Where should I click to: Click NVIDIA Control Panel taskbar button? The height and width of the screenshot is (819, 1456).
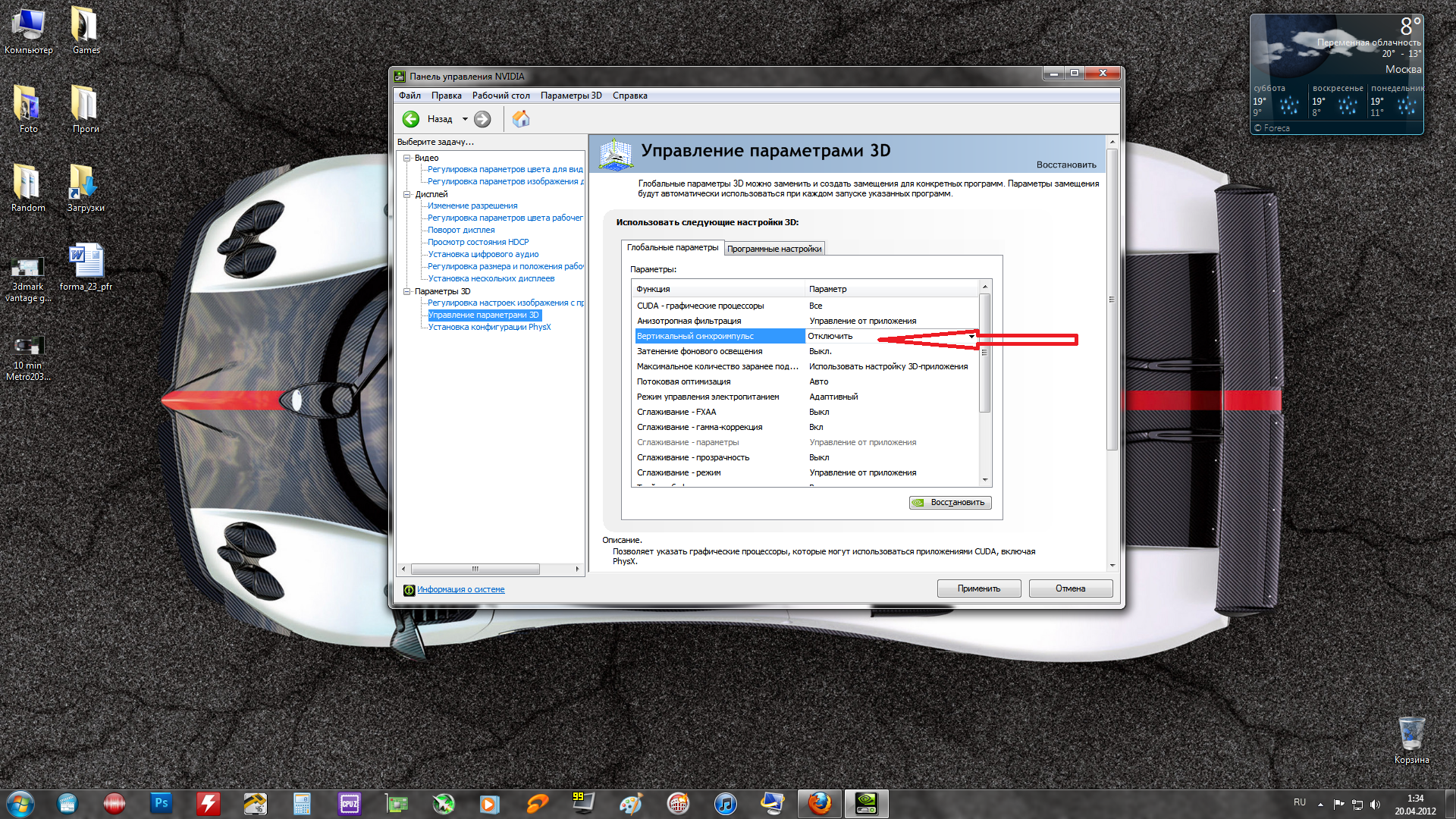pyautogui.click(x=866, y=803)
